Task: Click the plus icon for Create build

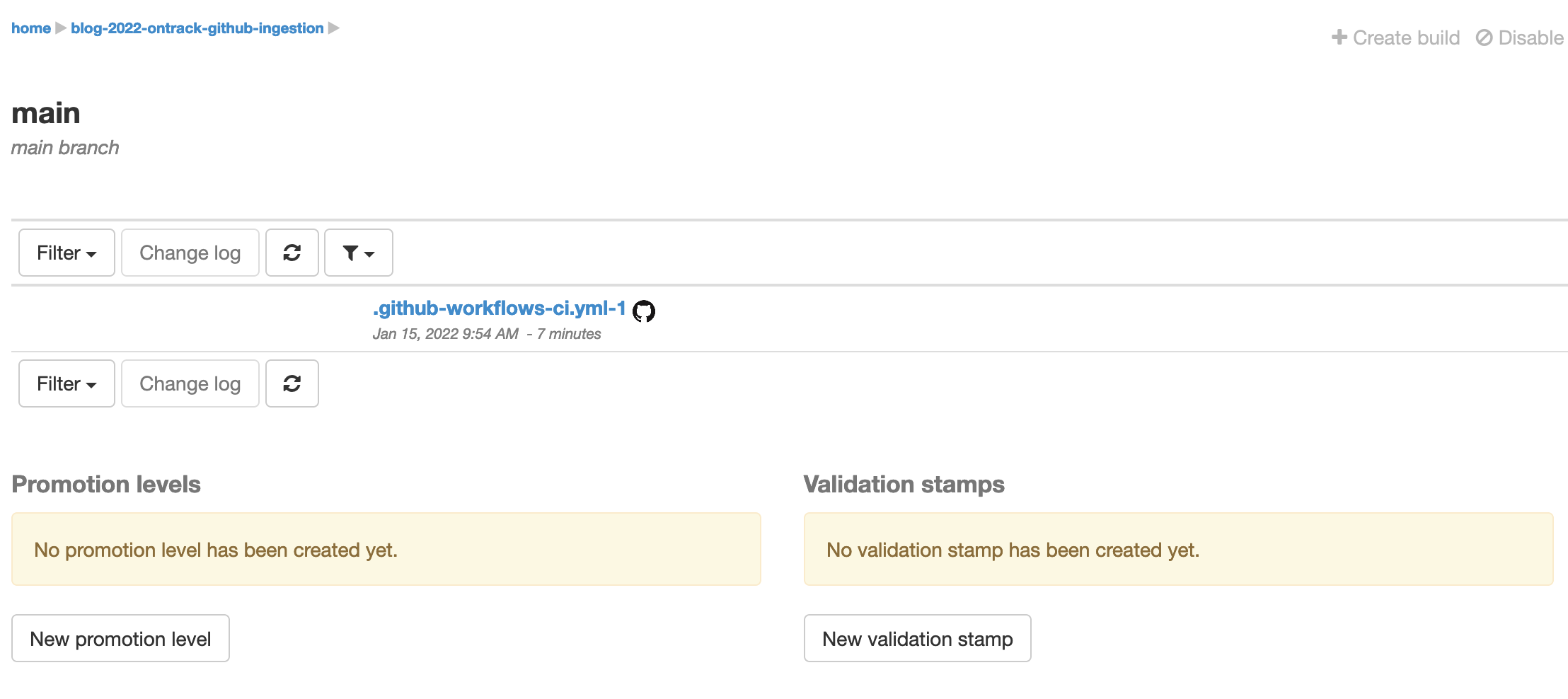Action: pyautogui.click(x=1339, y=37)
